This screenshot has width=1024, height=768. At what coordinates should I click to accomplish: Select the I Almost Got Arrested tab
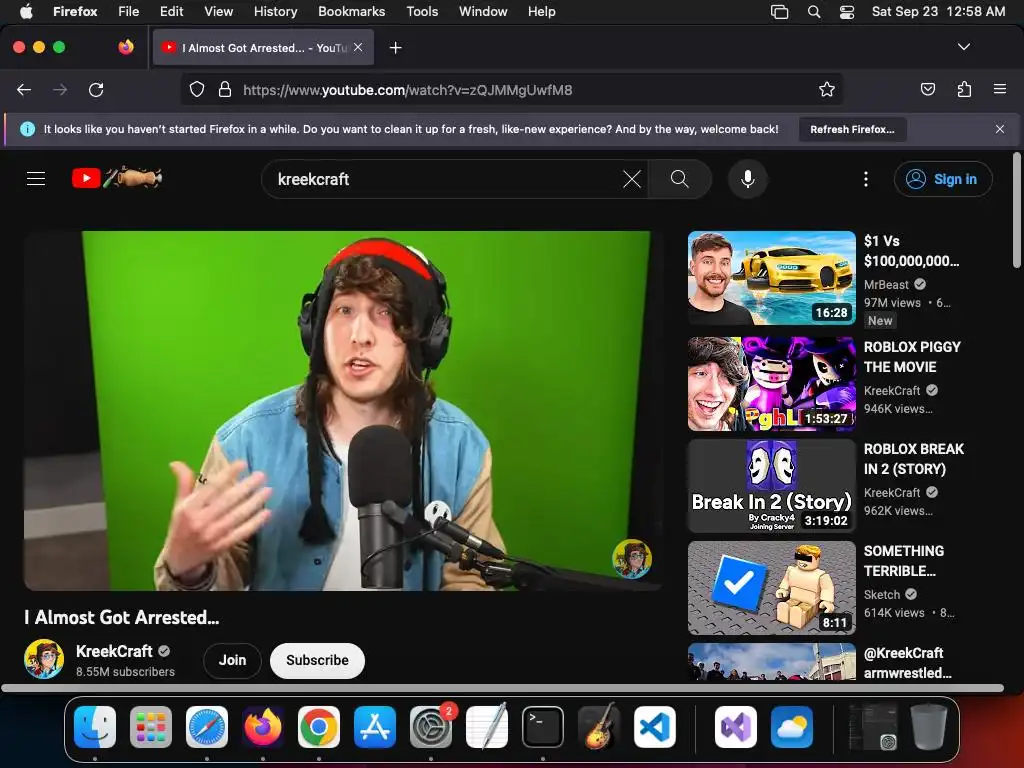[263, 47]
